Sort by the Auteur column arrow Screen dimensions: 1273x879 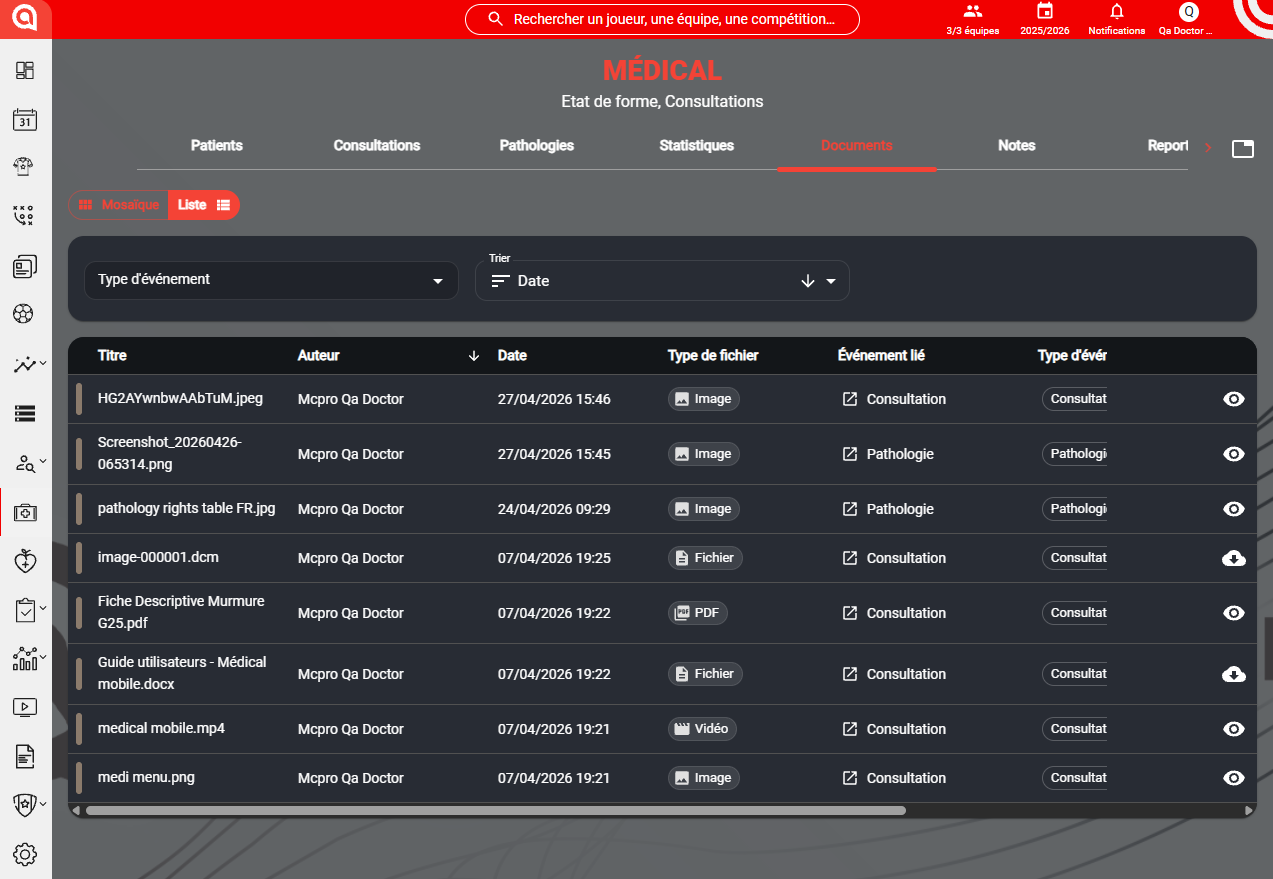click(x=474, y=356)
